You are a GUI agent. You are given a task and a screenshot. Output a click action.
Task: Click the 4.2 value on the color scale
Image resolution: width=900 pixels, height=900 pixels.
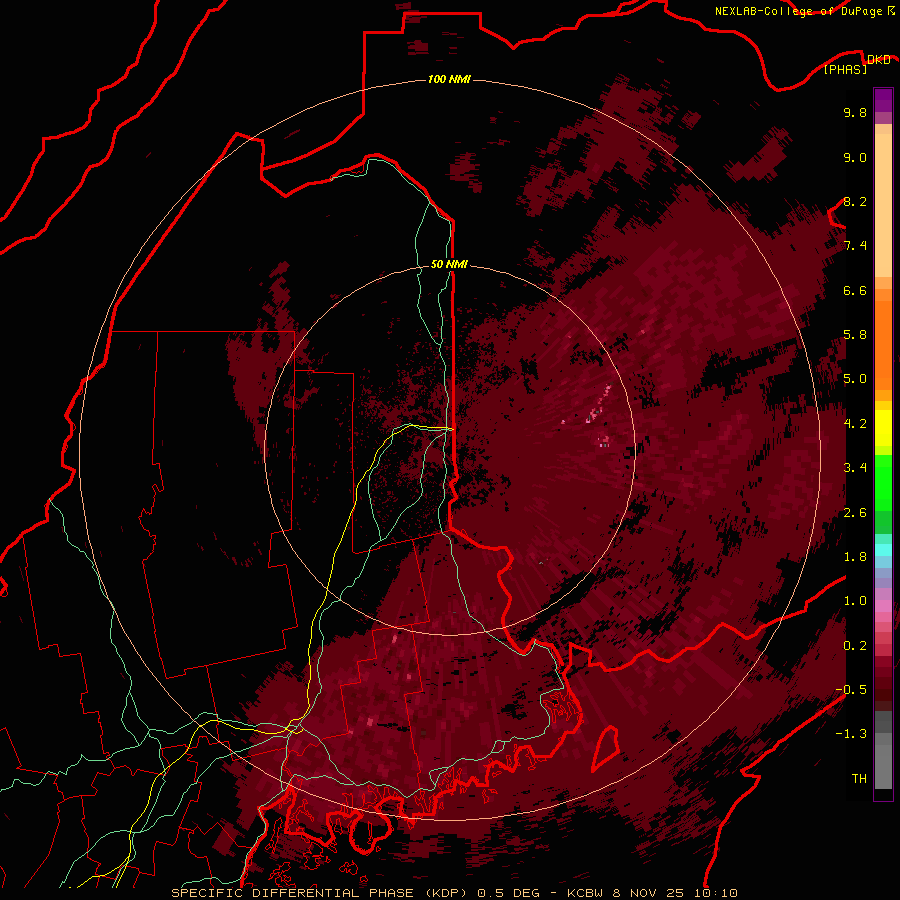[x=855, y=424]
